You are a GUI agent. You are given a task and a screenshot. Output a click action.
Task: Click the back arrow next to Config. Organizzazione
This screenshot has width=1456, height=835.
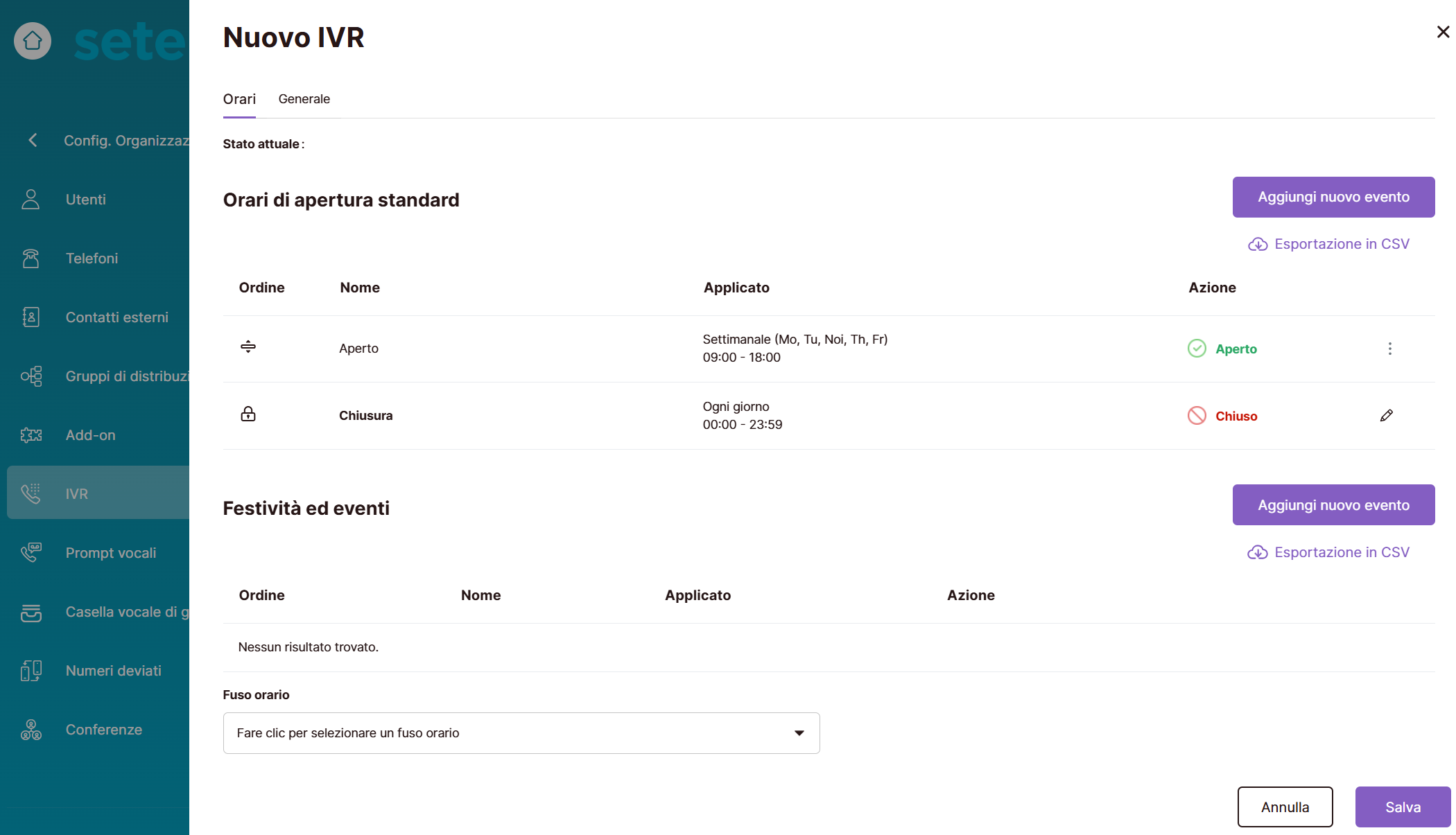coord(33,140)
